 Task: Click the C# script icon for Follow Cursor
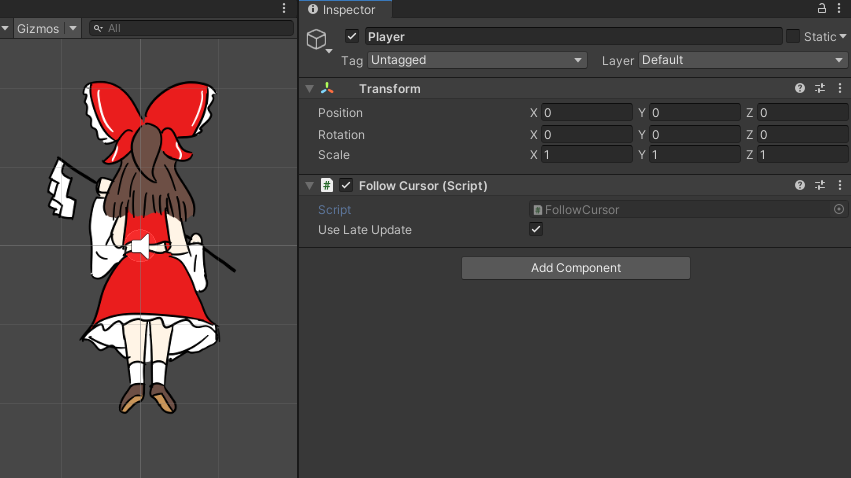tap(327, 186)
